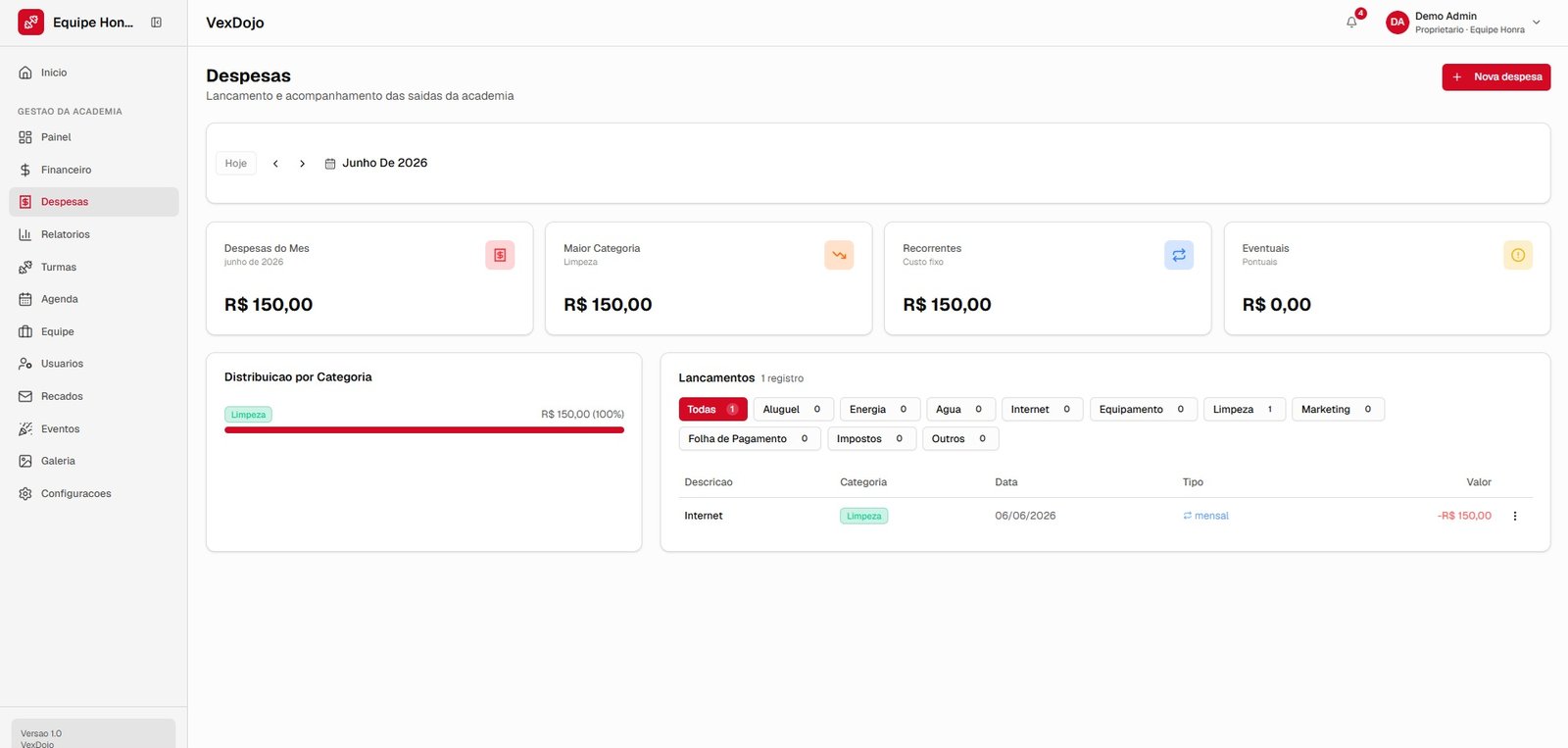Click the Limpeza distribution progress bar
Viewport: 1568px width, 748px height.
(424, 429)
